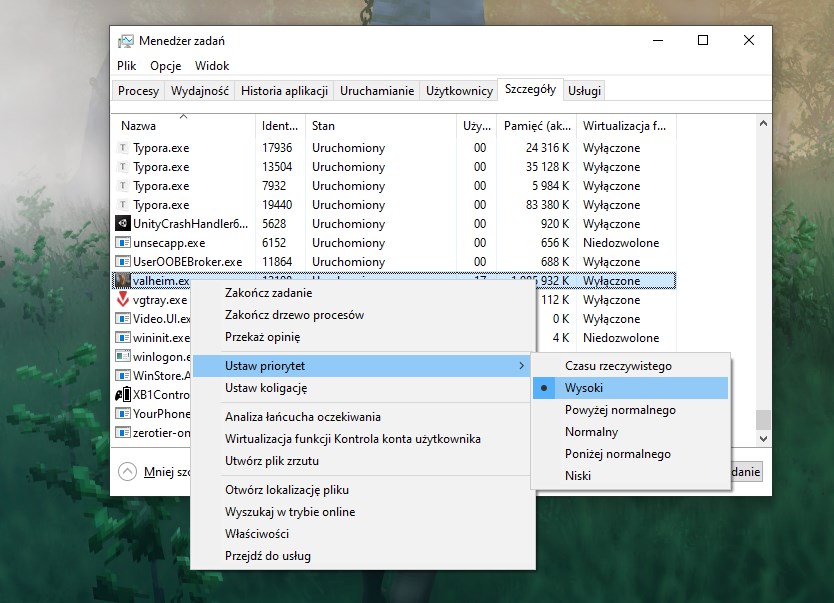The image size is (834, 603).
Task: Expand the Ustaw priorytet submenu arrow
Action: click(x=521, y=366)
